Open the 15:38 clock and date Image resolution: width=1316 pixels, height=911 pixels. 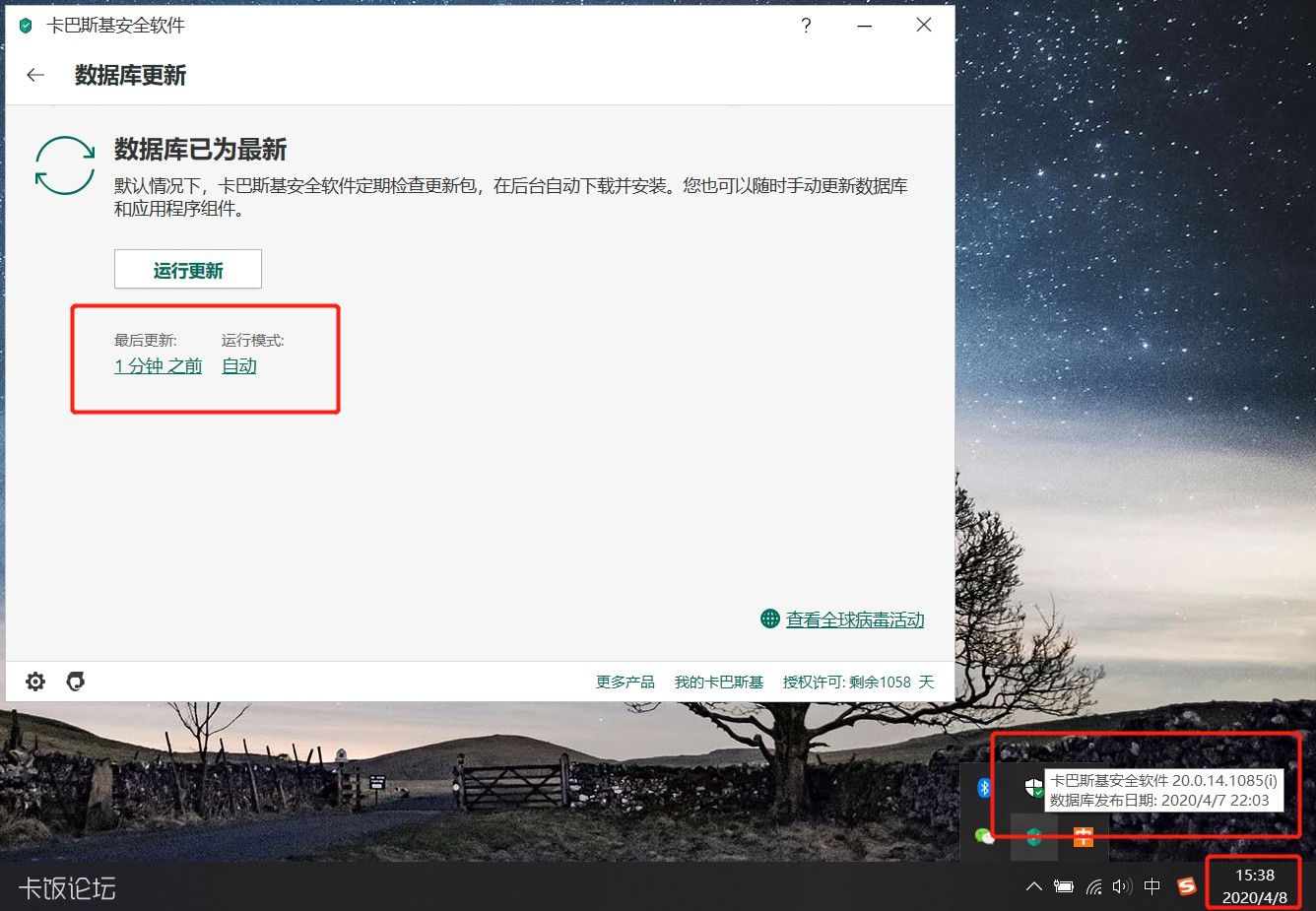click(x=1255, y=886)
